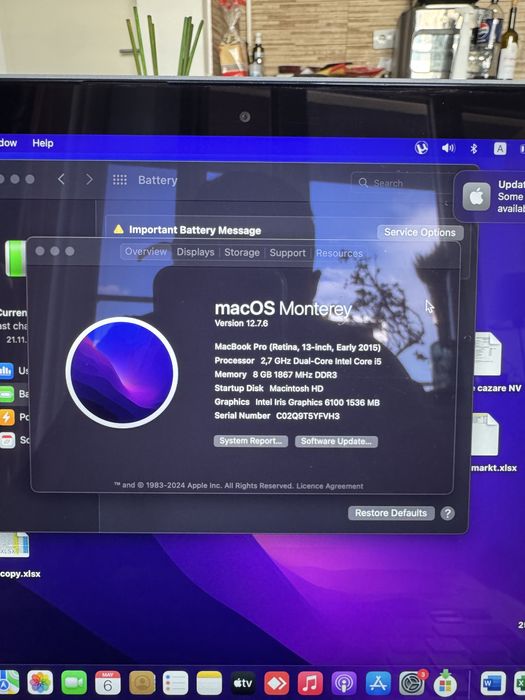Click the System Report button

[250, 441]
